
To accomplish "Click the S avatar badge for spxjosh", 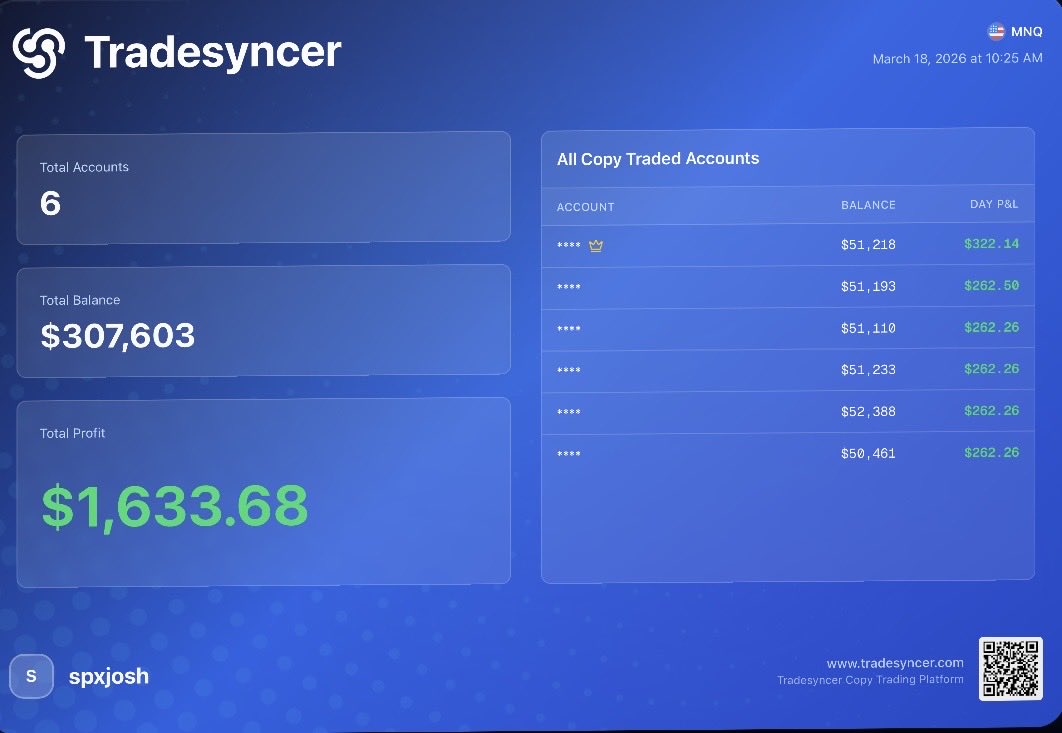I will 31,676.
